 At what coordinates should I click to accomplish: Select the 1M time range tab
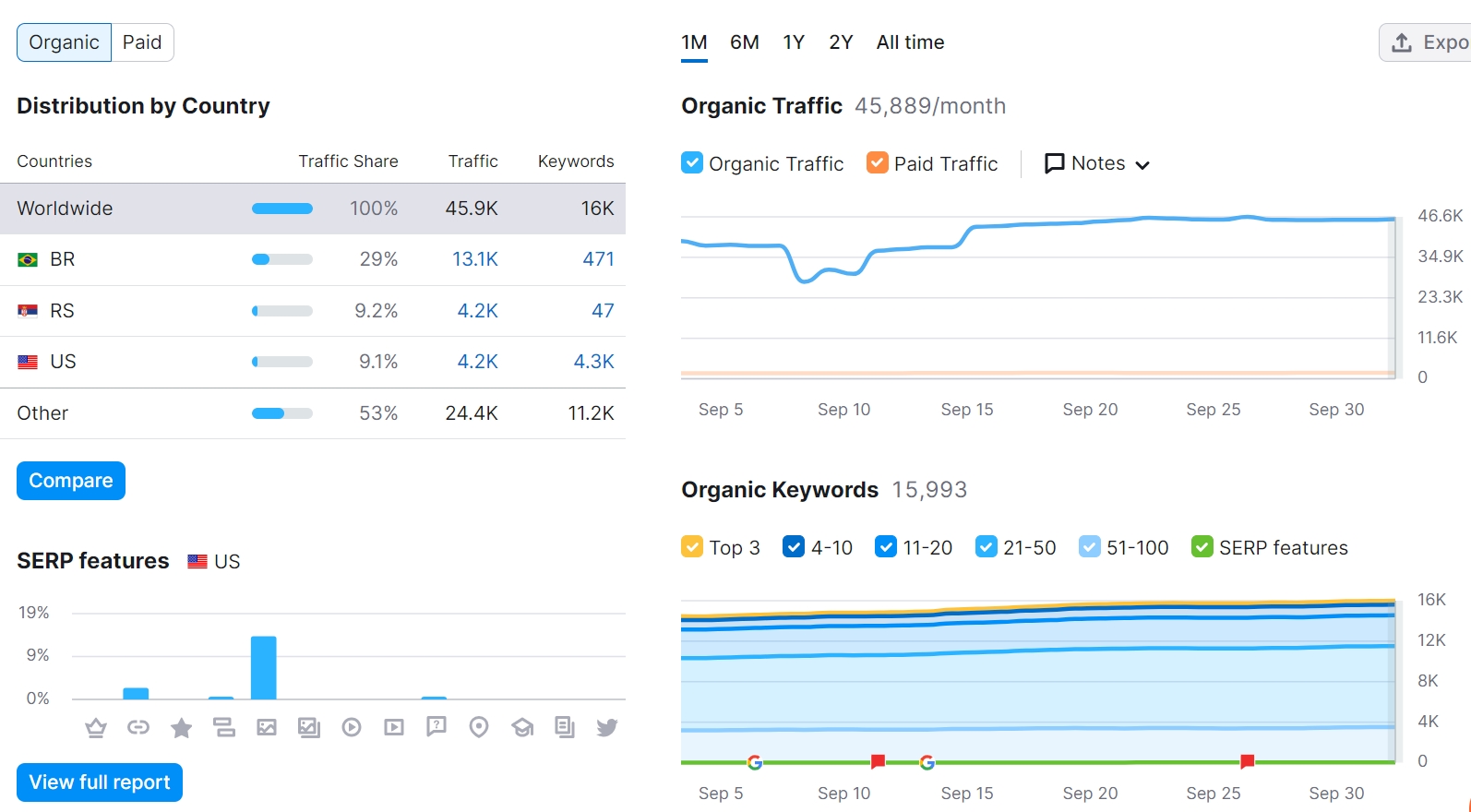click(x=694, y=42)
